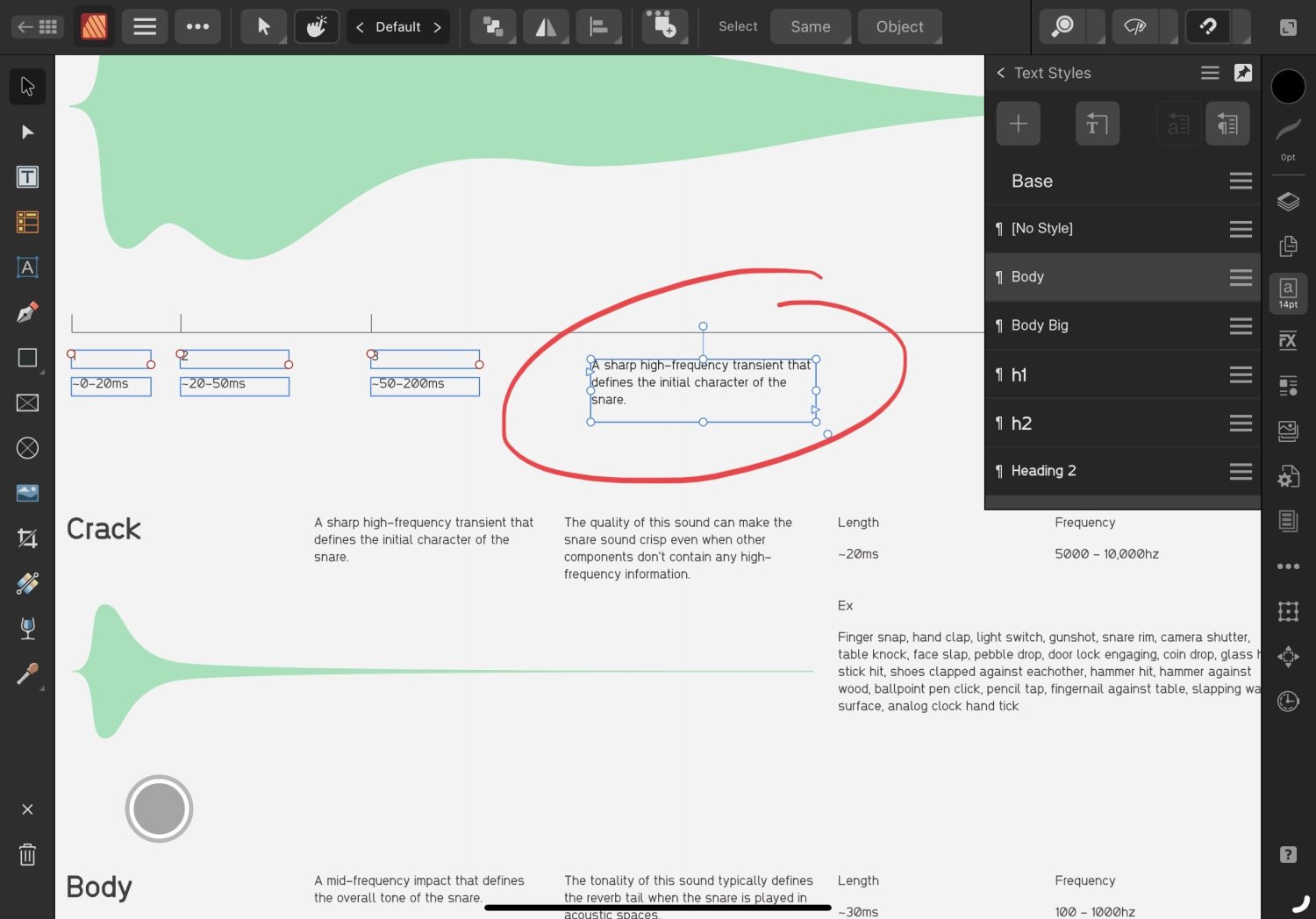Select the Transparency wine glass tool

[27, 628]
